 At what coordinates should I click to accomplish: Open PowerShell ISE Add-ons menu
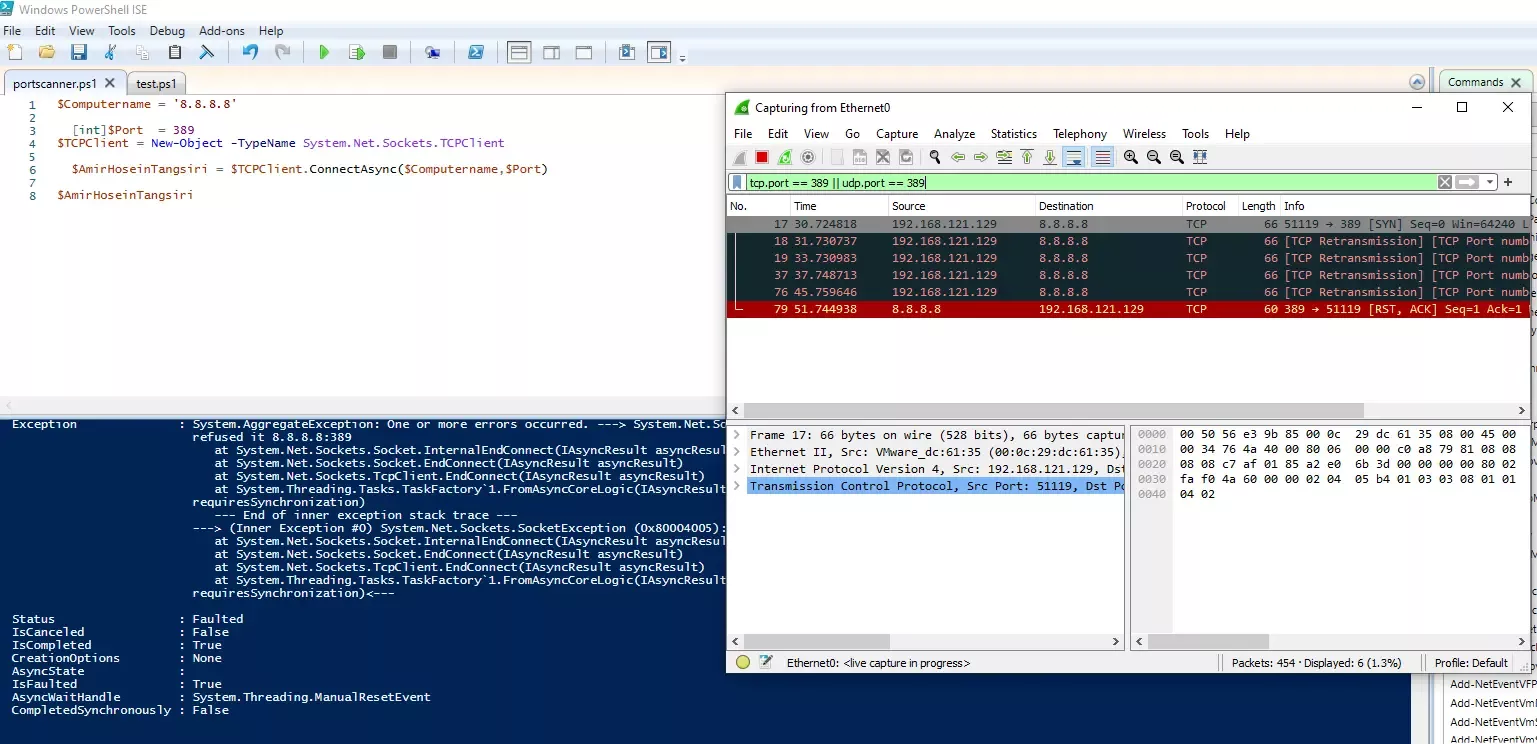pyautogui.click(x=221, y=31)
